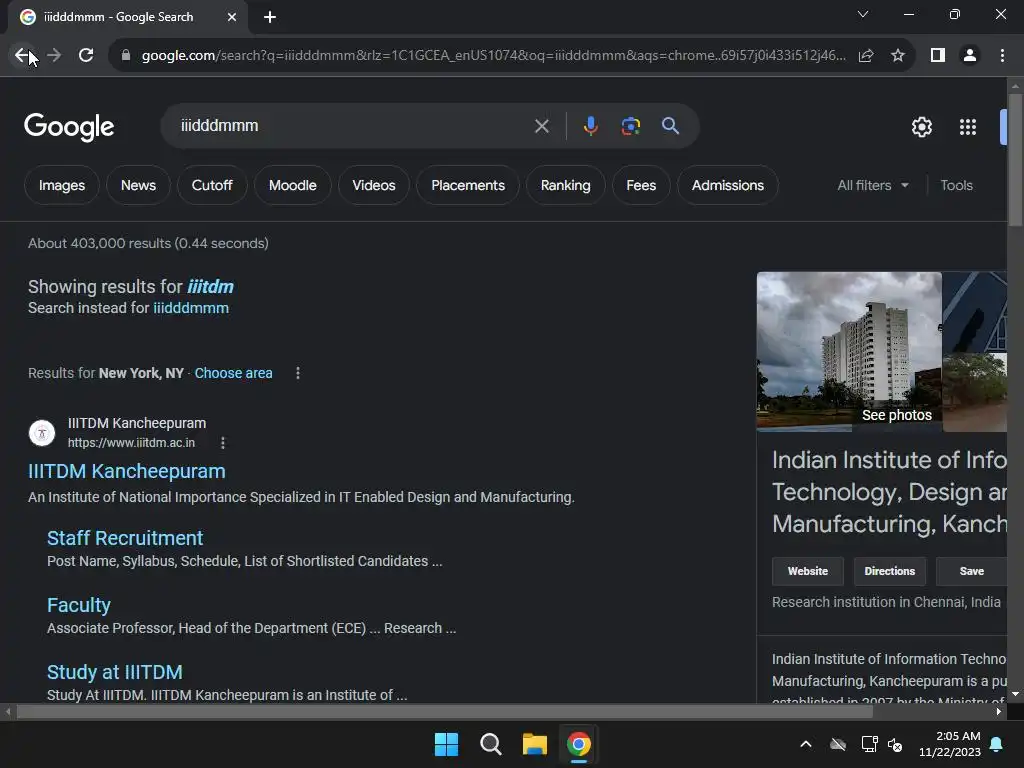The image size is (1024, 768).
Task: Reload the page with the refresh icon
Action: pyautogui.click(x=86, y=56)
